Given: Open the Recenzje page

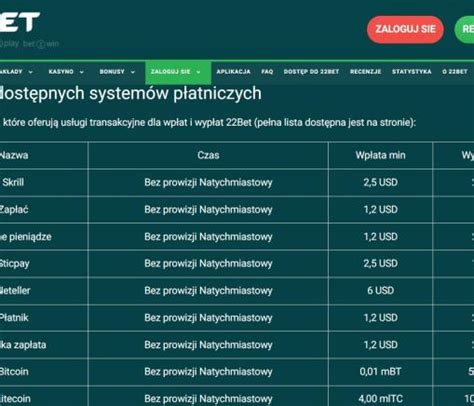Looking at the screenshot, I should click(365, 72).
